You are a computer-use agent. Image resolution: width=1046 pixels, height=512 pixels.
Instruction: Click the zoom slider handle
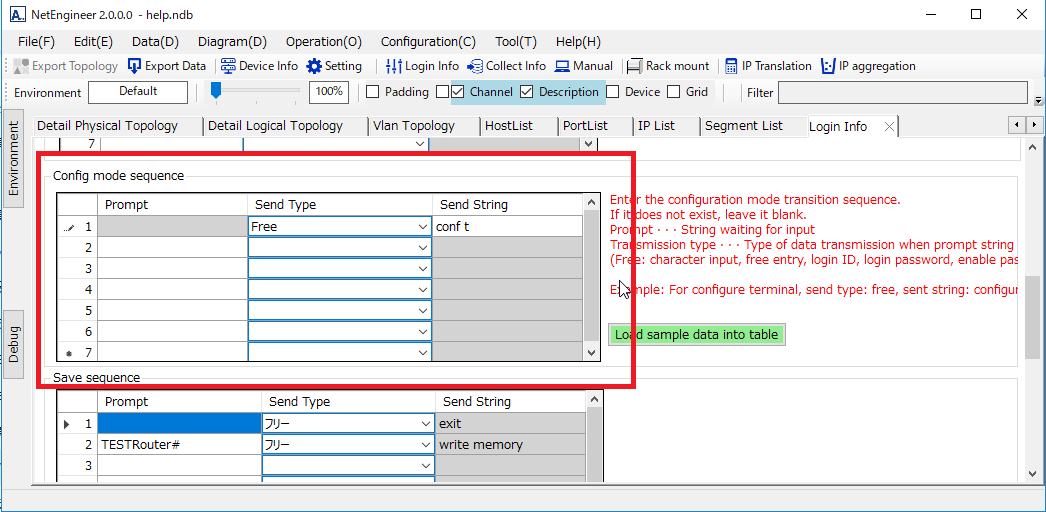[x=215, y=91]
